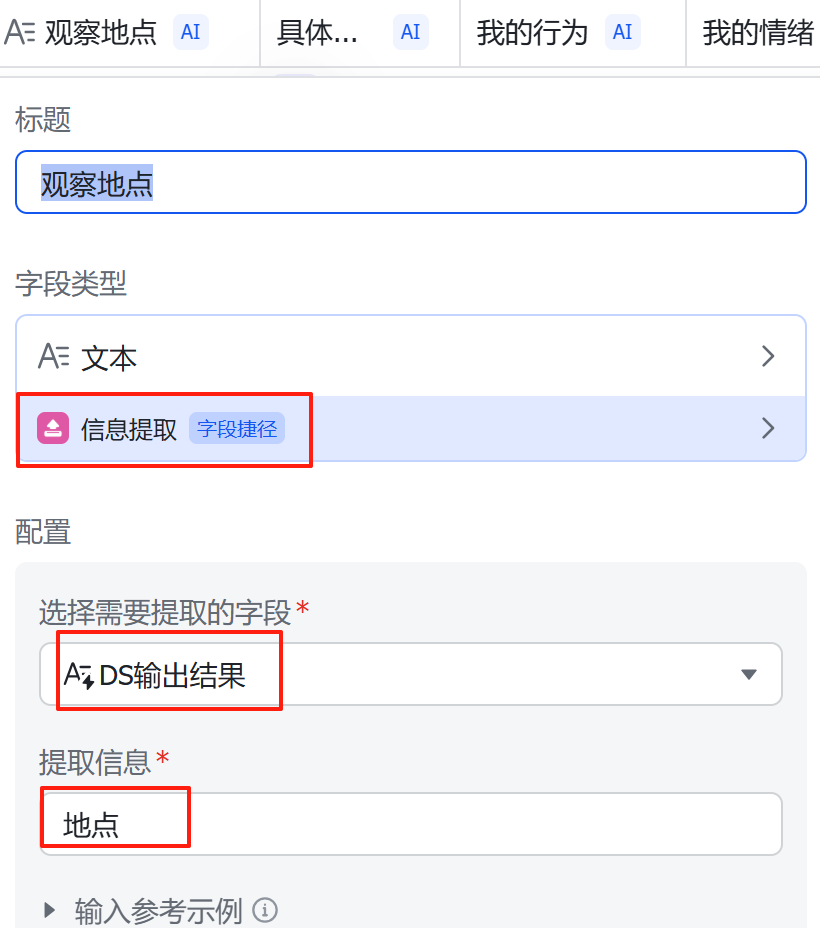820x928 pixels.
Task: Open the DS输出结果 dropdown arrow
Action: [748, 675]
